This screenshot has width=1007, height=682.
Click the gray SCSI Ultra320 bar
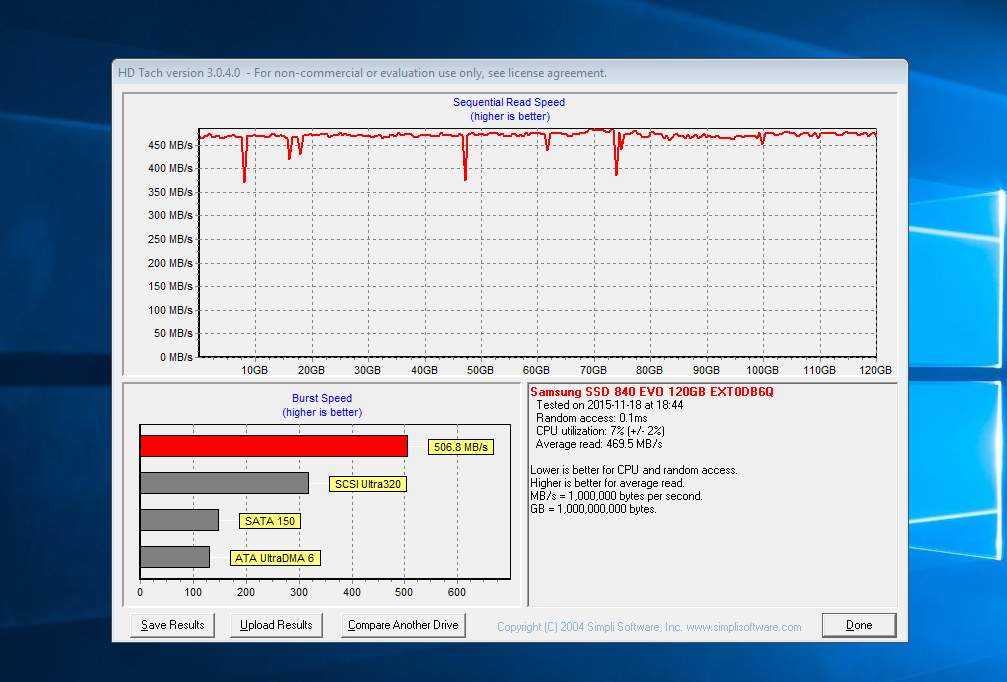[225, 483]
